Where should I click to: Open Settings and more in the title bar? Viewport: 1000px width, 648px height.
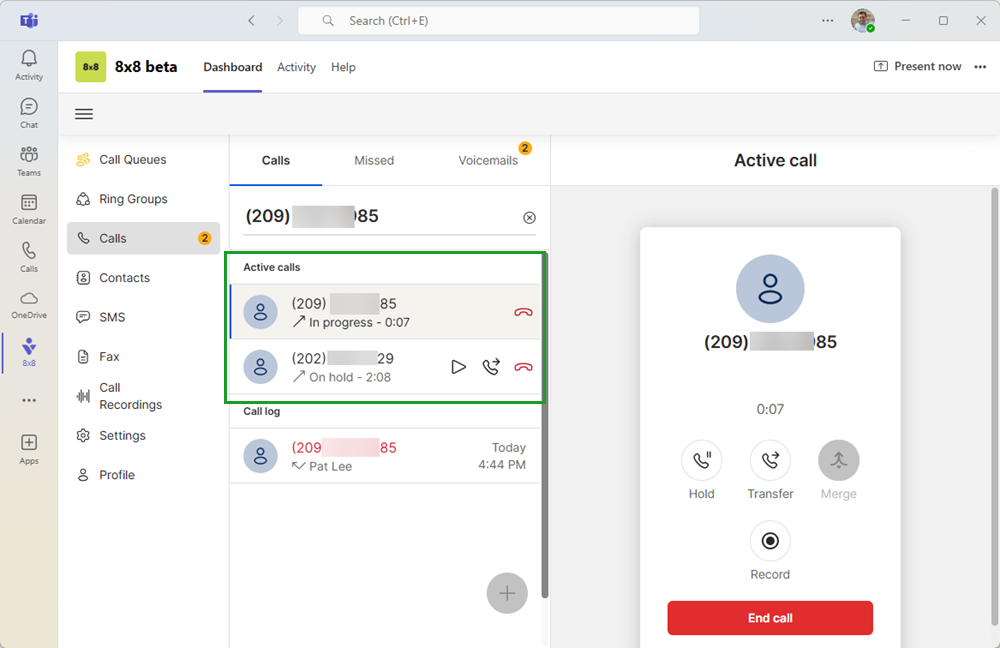point(827,20)
